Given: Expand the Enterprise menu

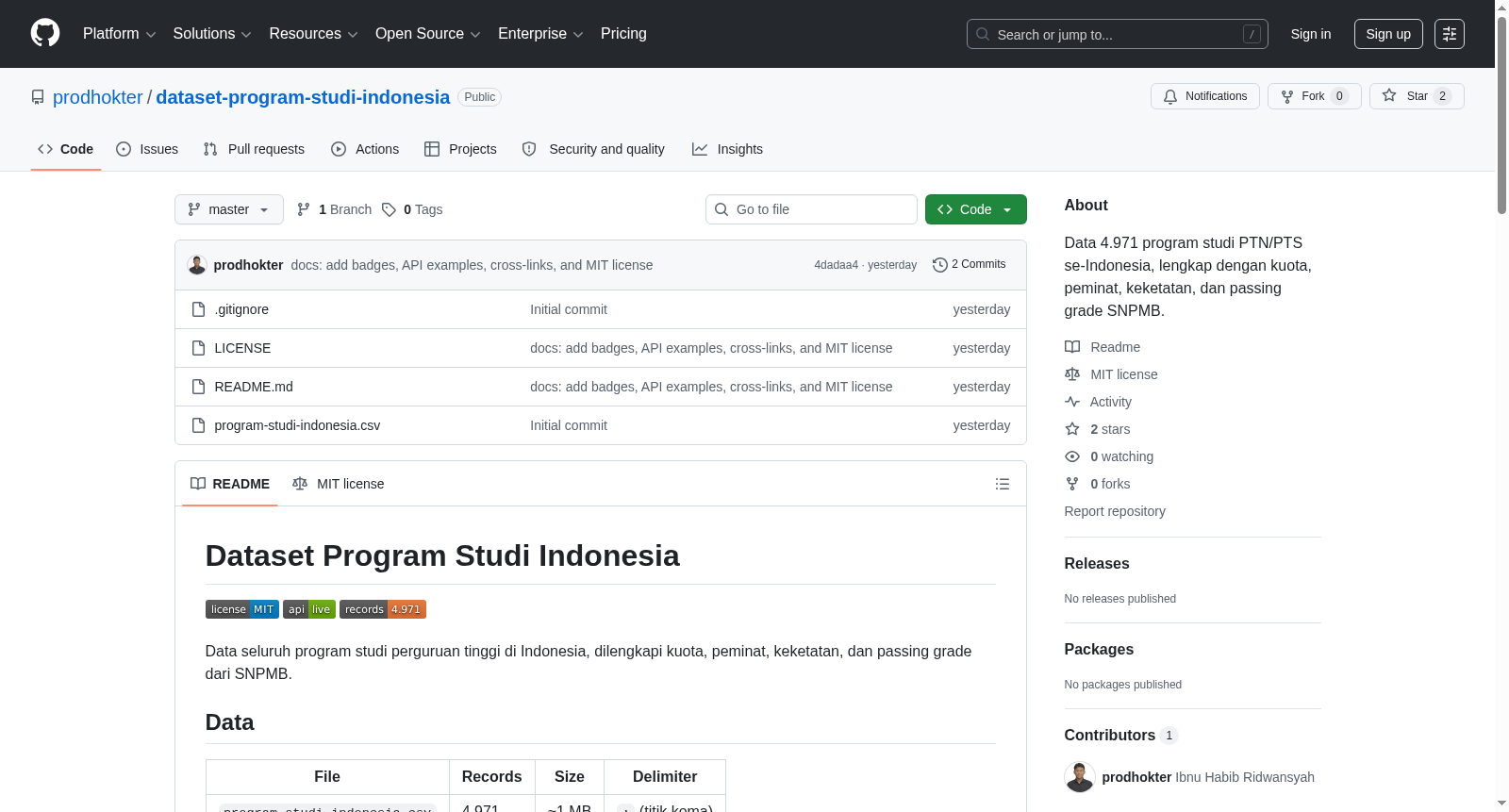Looking at the screenshot, I should click(540, 34).
